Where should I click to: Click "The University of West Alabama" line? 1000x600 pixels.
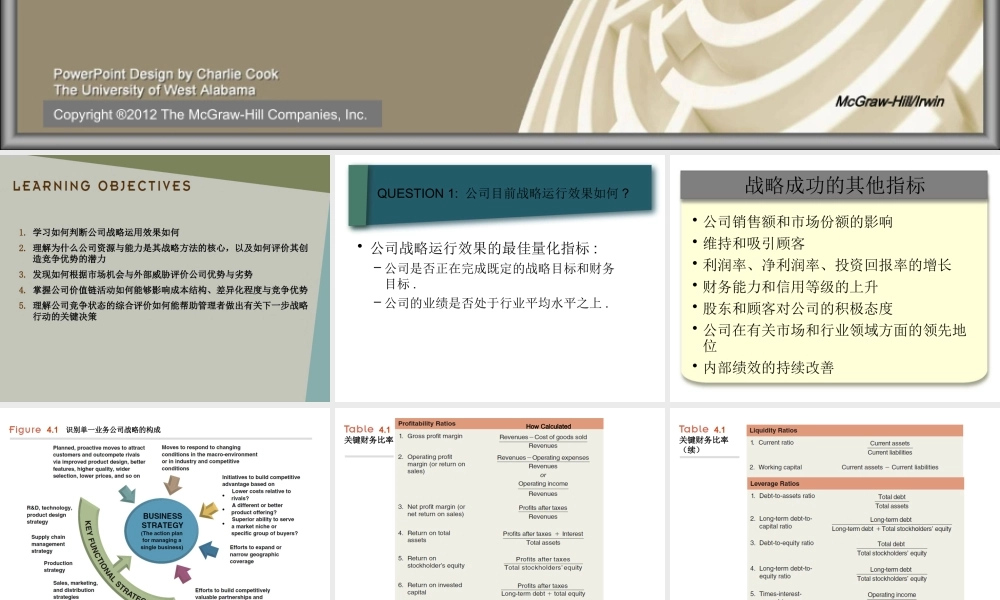[x=154, y=90]
